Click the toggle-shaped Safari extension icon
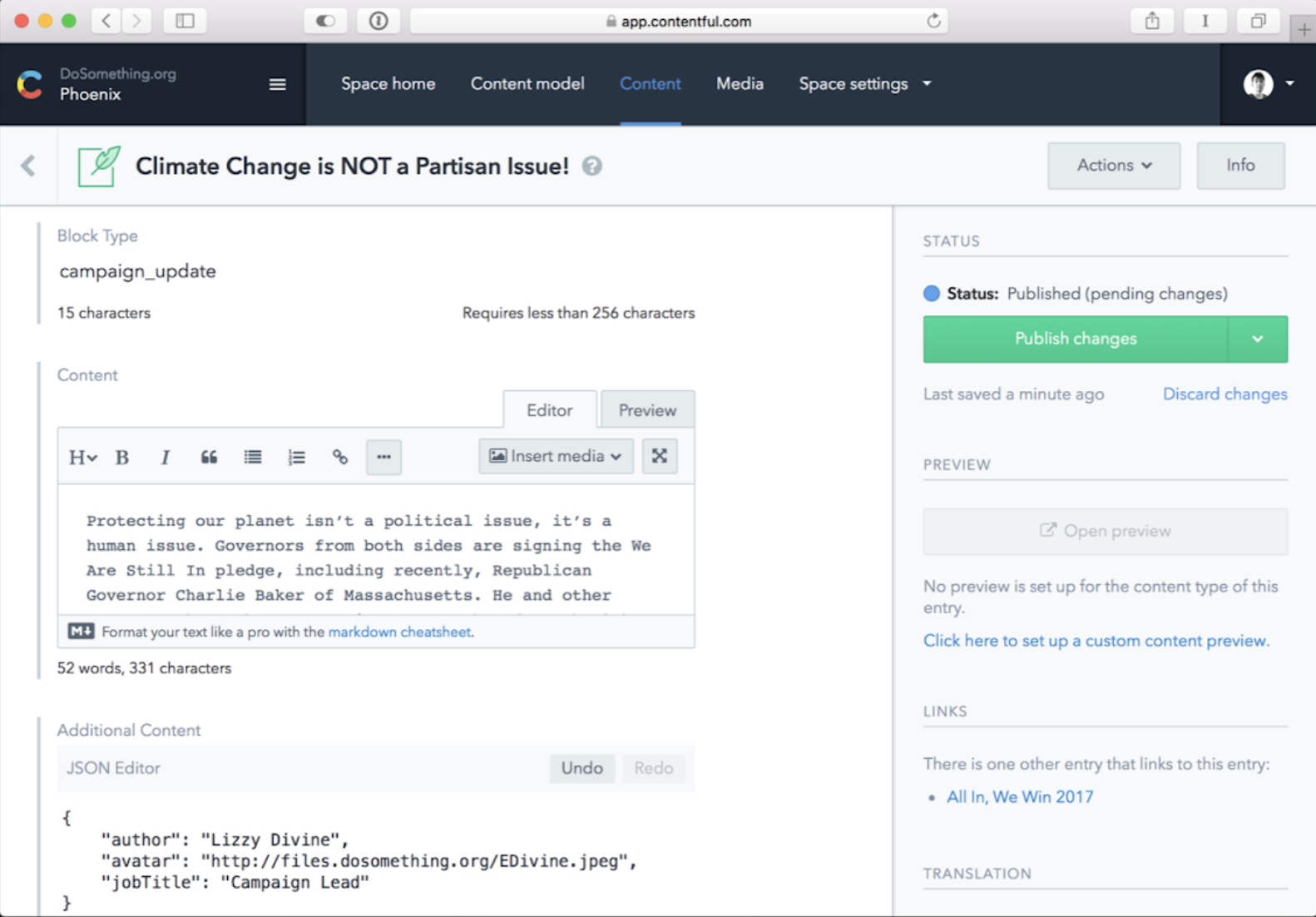The width and height of the screenshot is (1316, 917). pos(325,21)
